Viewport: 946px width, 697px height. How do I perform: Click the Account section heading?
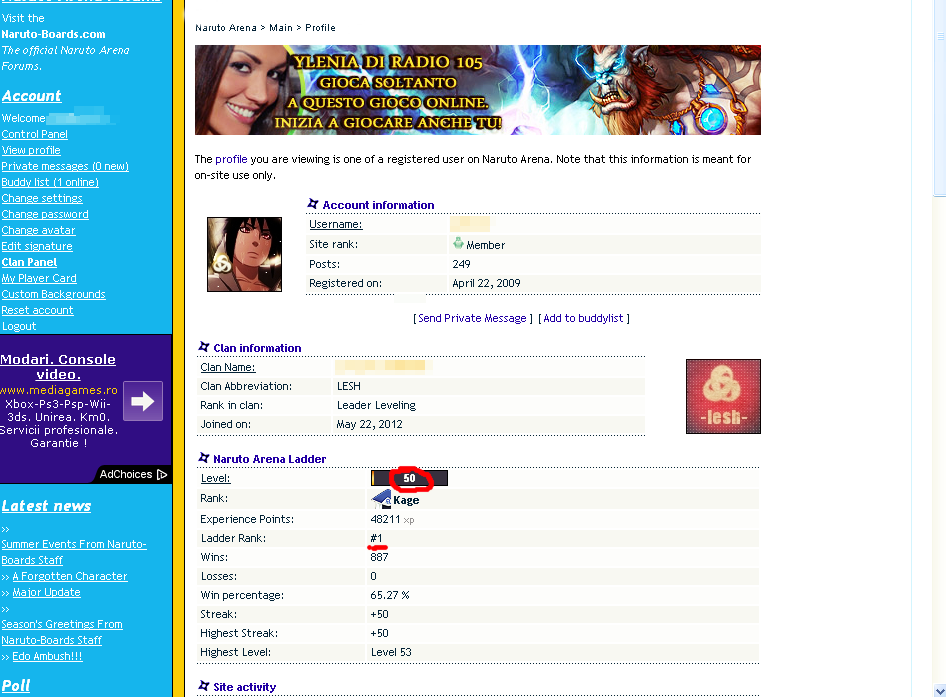31,96
